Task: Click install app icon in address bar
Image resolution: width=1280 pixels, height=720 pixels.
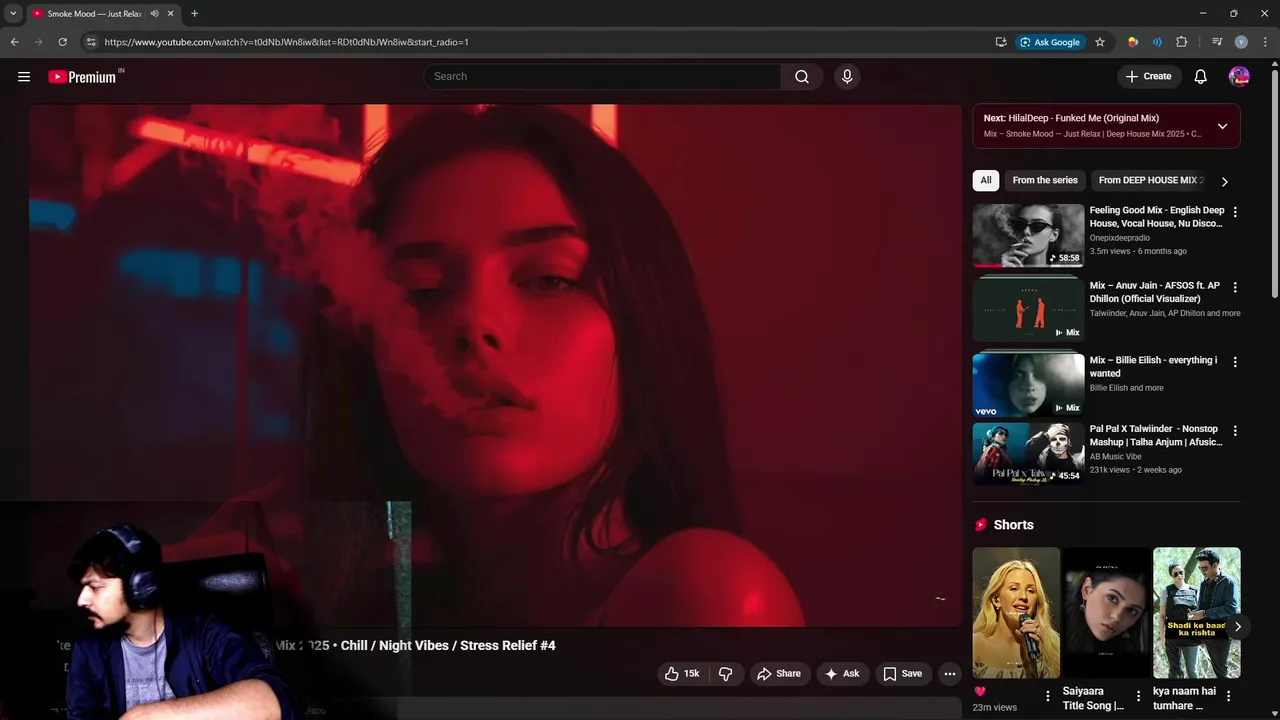Action: click(x=1001, y=42)
